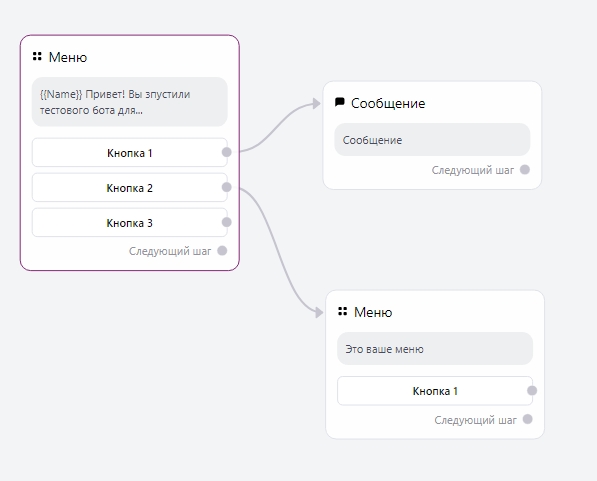Viewport: 597px width, 481px height.
Task: Click the grid icon of the second Меню block
Action: click(342, 311)
